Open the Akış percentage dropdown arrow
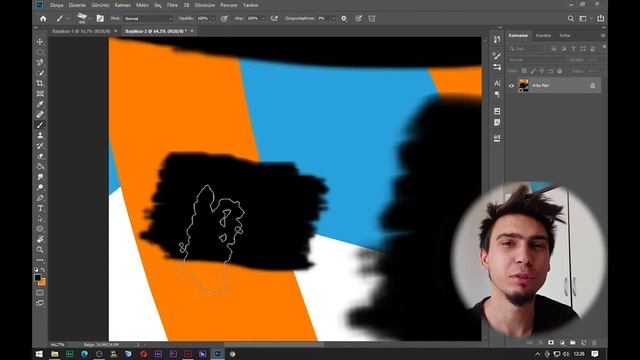 coord(263,18)
